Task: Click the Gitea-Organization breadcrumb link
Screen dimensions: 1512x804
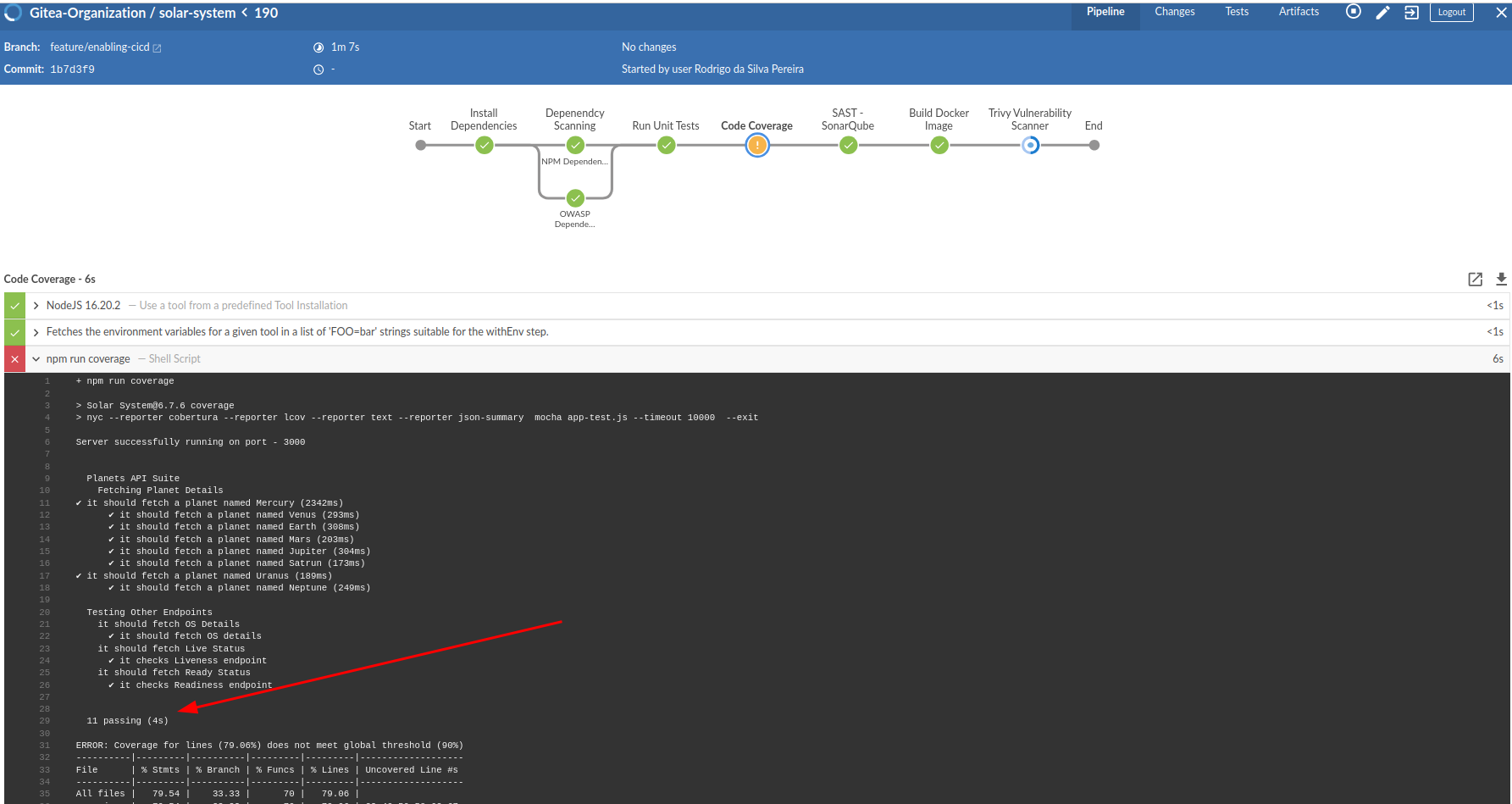Action: (x=88, y=13)
